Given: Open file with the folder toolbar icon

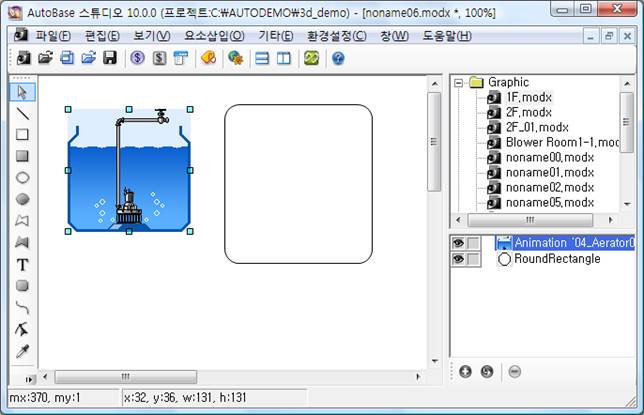Looking at the screenshot, I should click(x=45, y=58).
